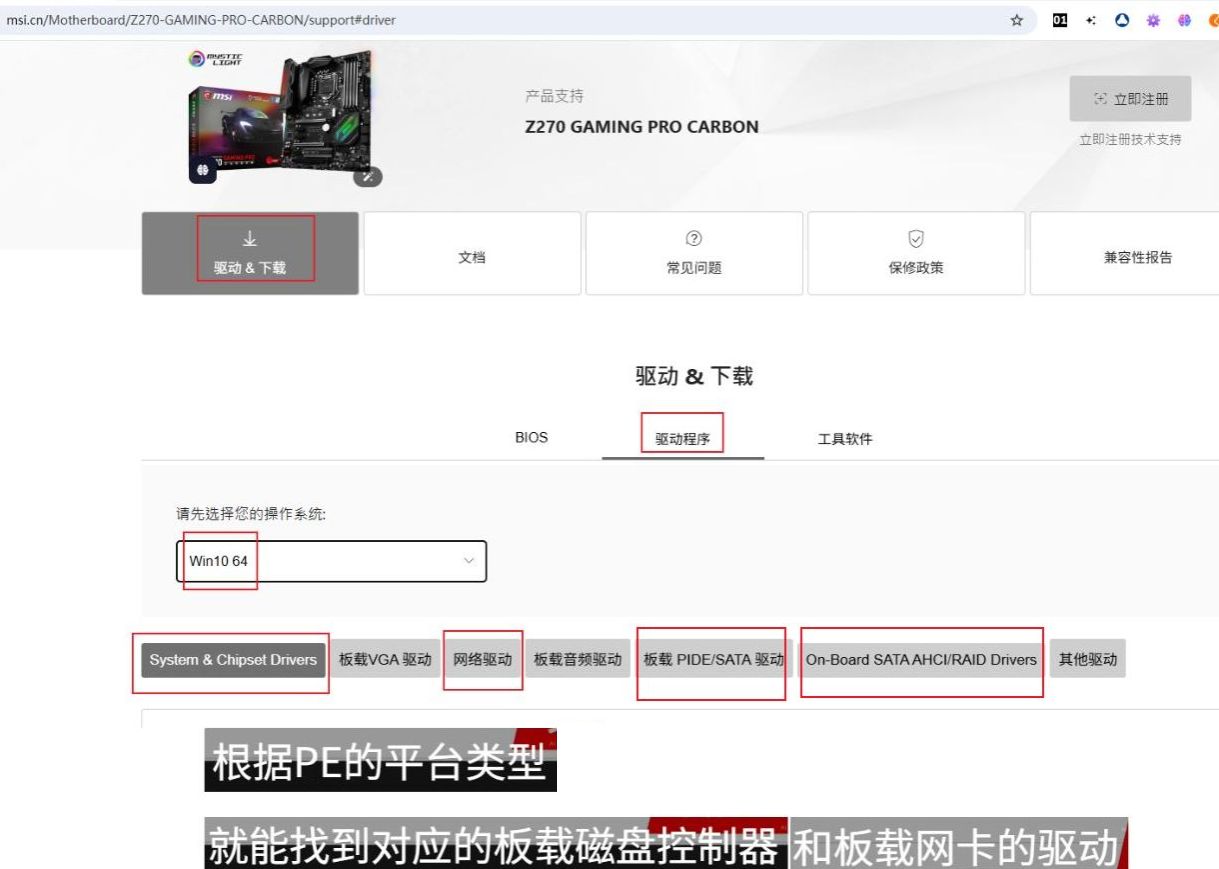Open the 文档 support tab

[x=472, y=253]
